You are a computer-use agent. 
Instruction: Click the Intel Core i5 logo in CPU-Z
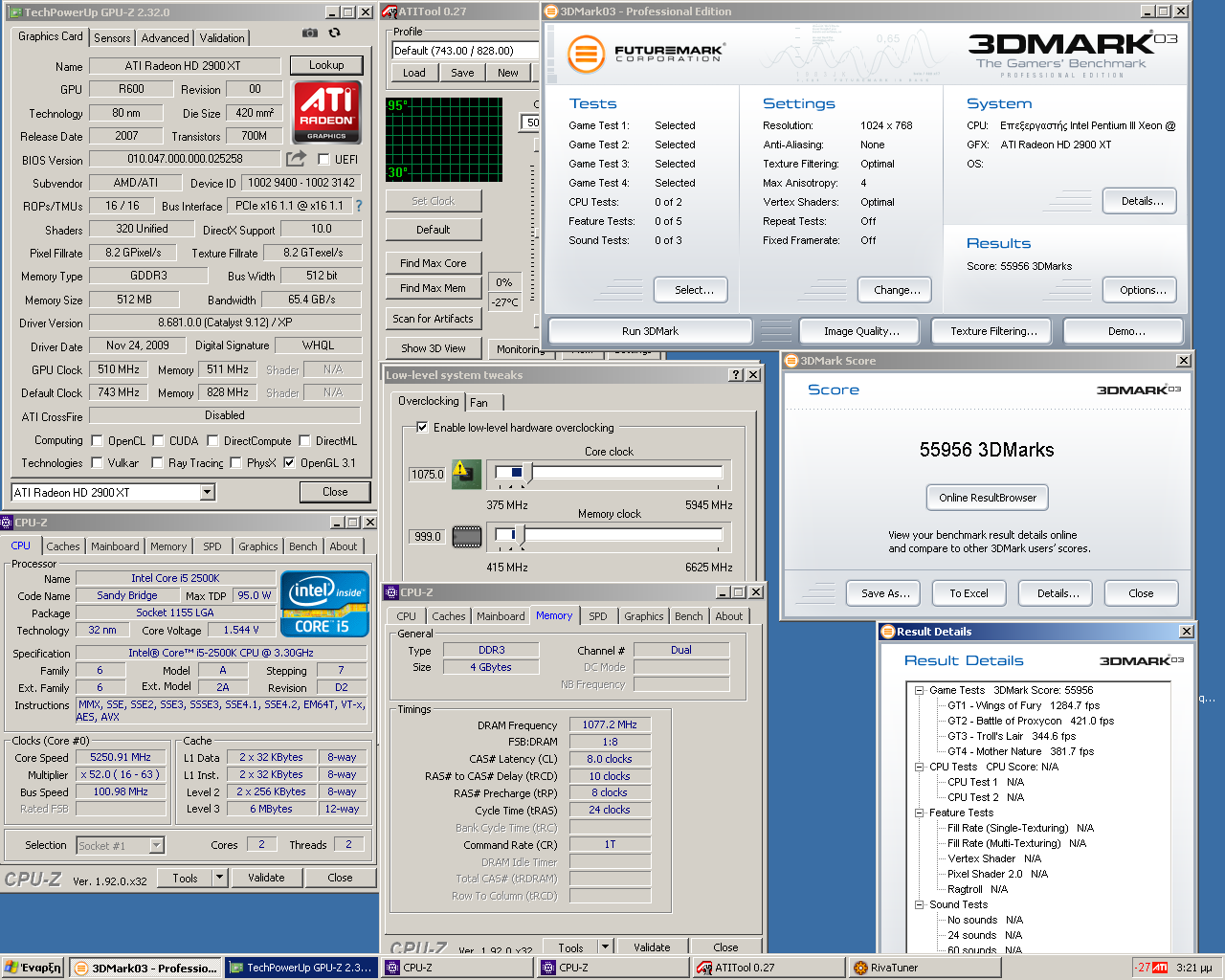[x=325, y=603]
